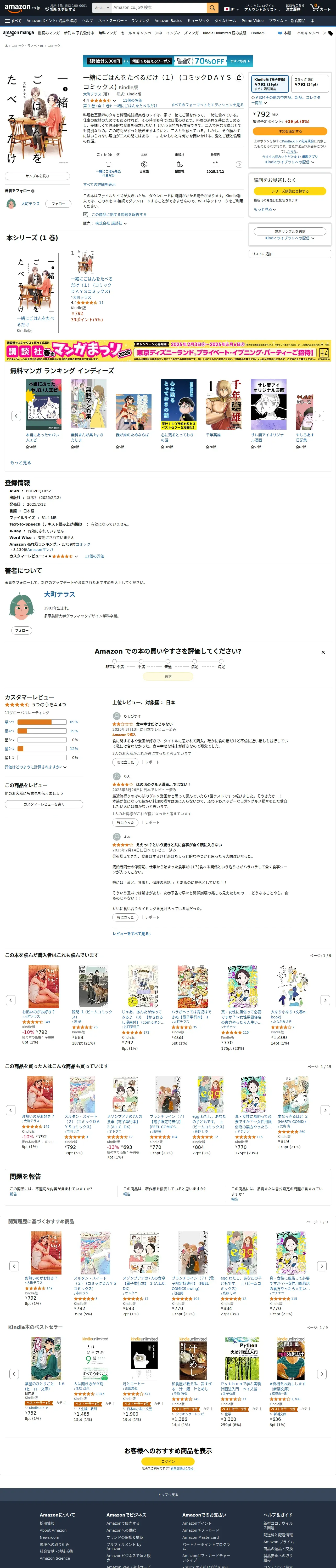336x1568 pixels.
Task: Click next arrow in book details row
Action: click(239, 164)
